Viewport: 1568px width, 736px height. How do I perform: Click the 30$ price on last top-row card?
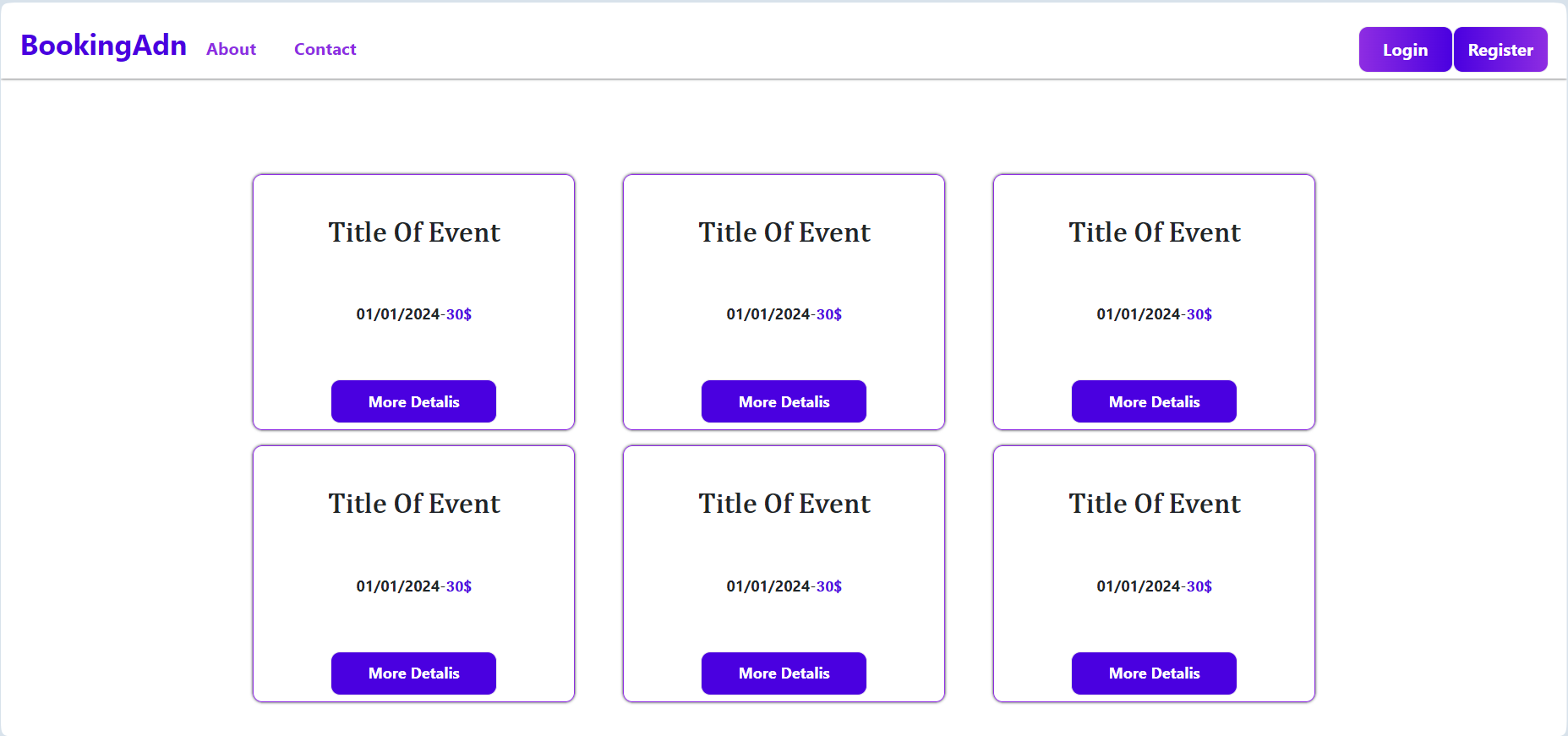(x=1199, y=314)
